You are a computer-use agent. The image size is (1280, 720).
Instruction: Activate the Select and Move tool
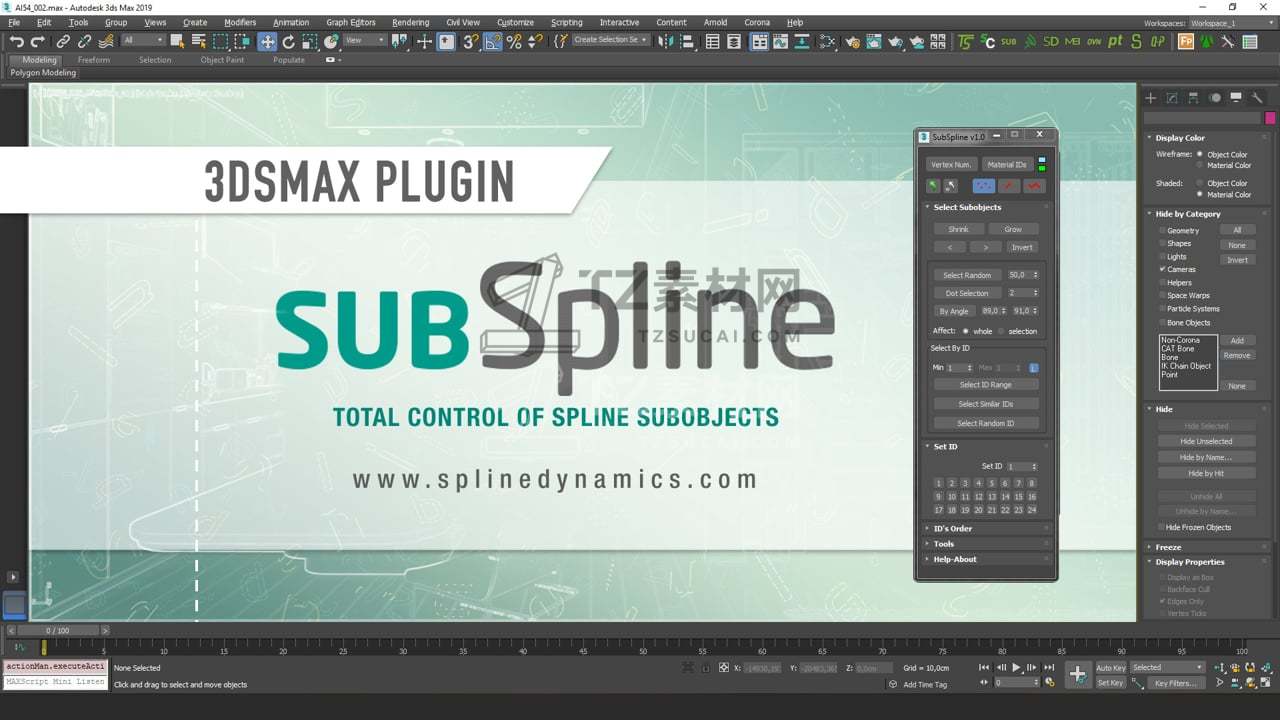point(267,41)
